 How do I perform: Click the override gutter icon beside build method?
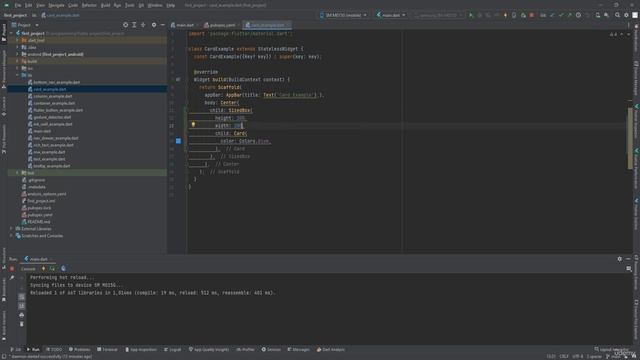(x=178, y=80)
